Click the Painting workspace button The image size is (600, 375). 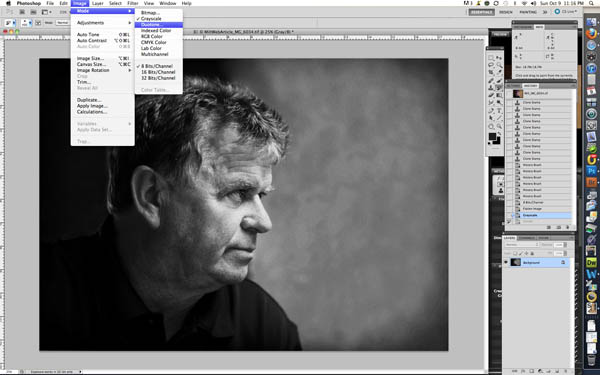coord(528,12)
